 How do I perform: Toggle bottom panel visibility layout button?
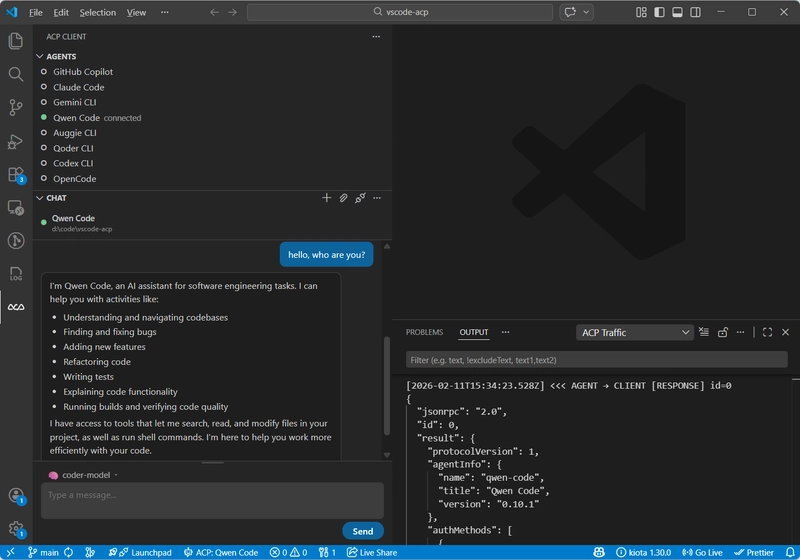[677, 12]
